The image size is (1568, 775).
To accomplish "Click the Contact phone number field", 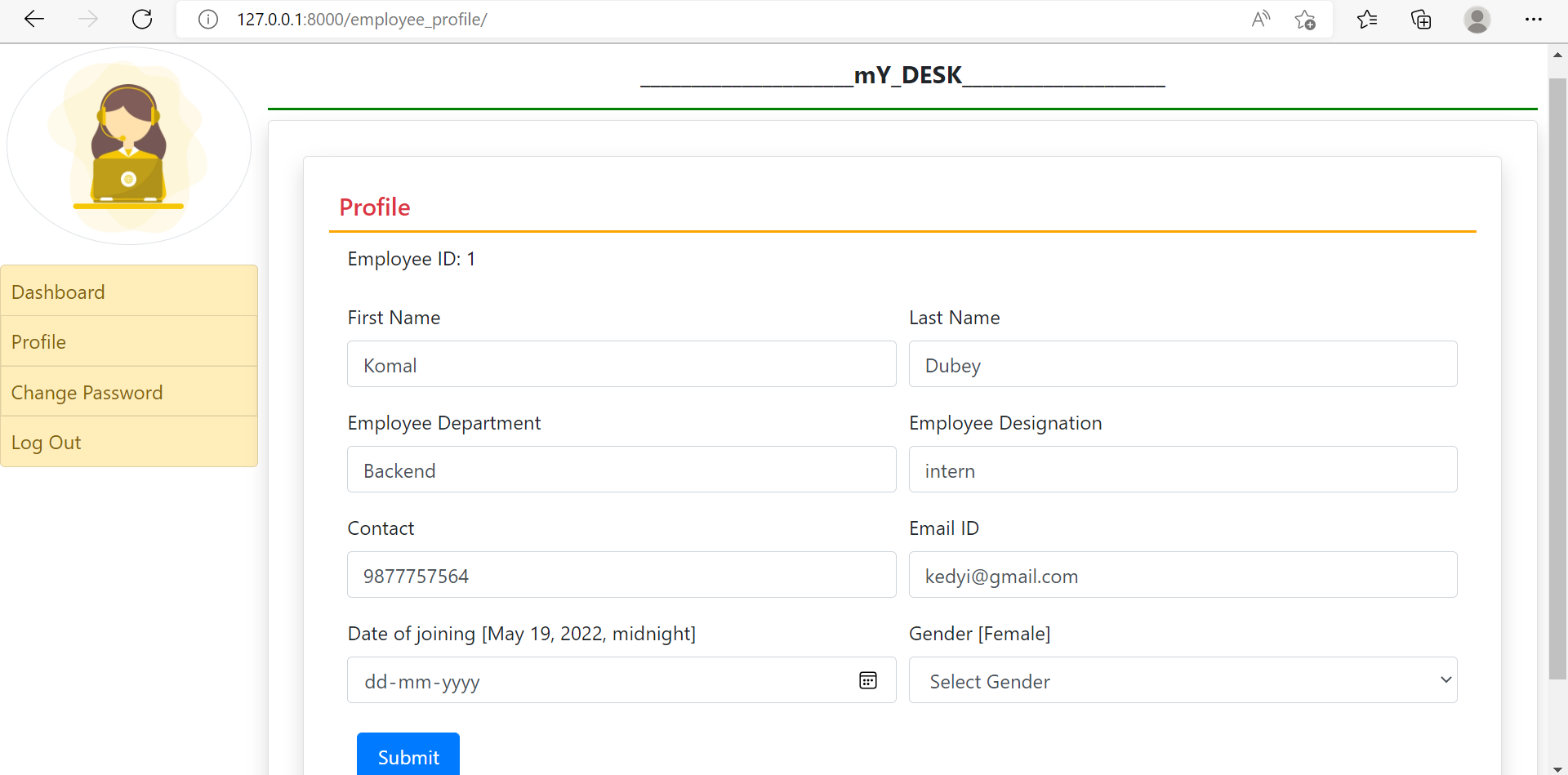I will click(x=621, y=574).
